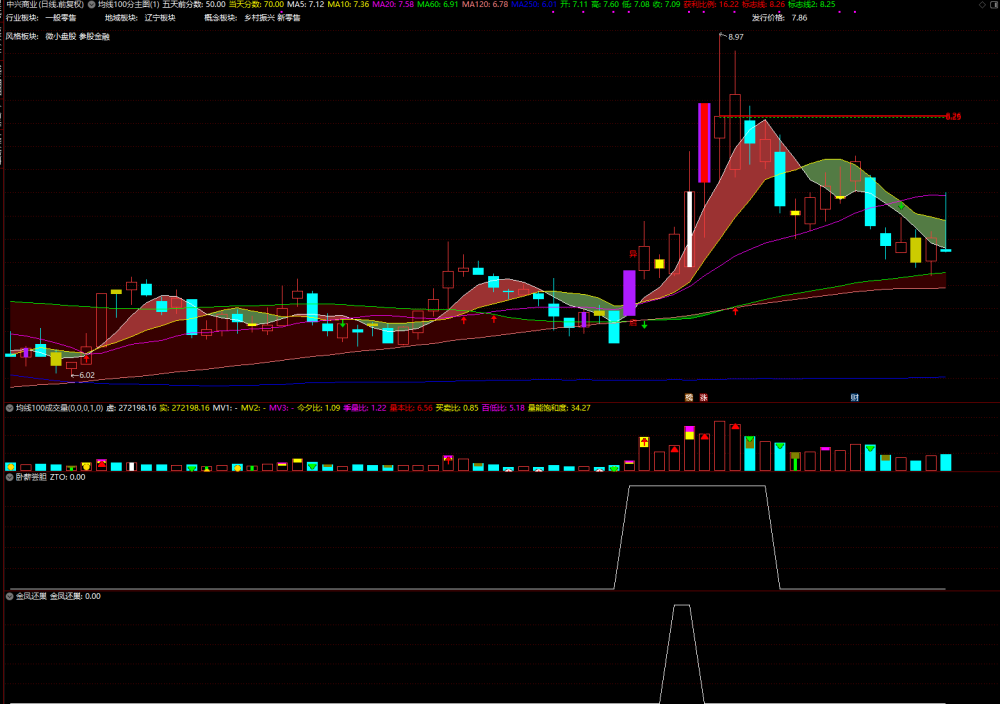Click the 8.97 high price marker

click(735, 37)
